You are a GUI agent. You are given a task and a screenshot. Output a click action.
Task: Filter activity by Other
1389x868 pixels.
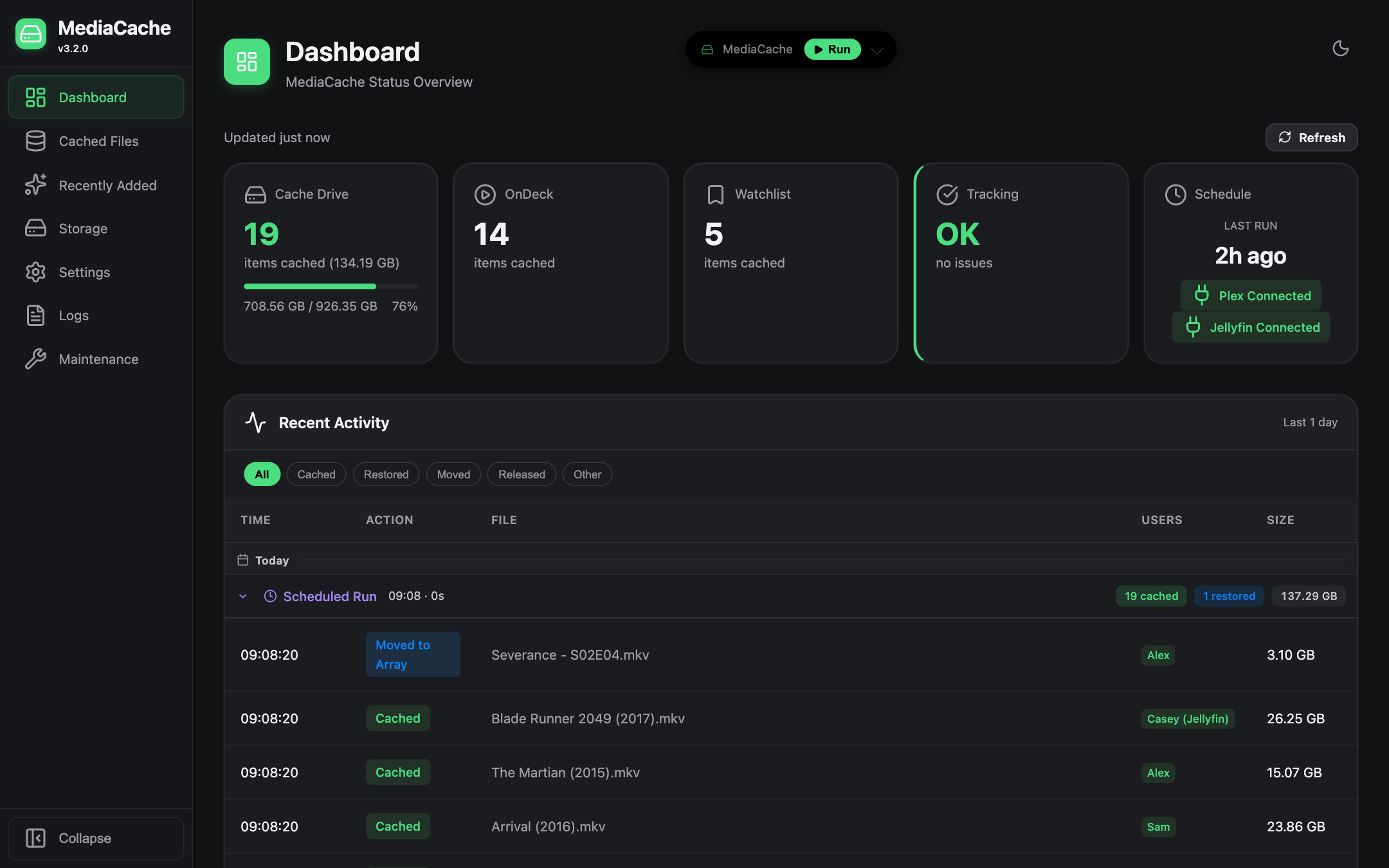[587, 474]
